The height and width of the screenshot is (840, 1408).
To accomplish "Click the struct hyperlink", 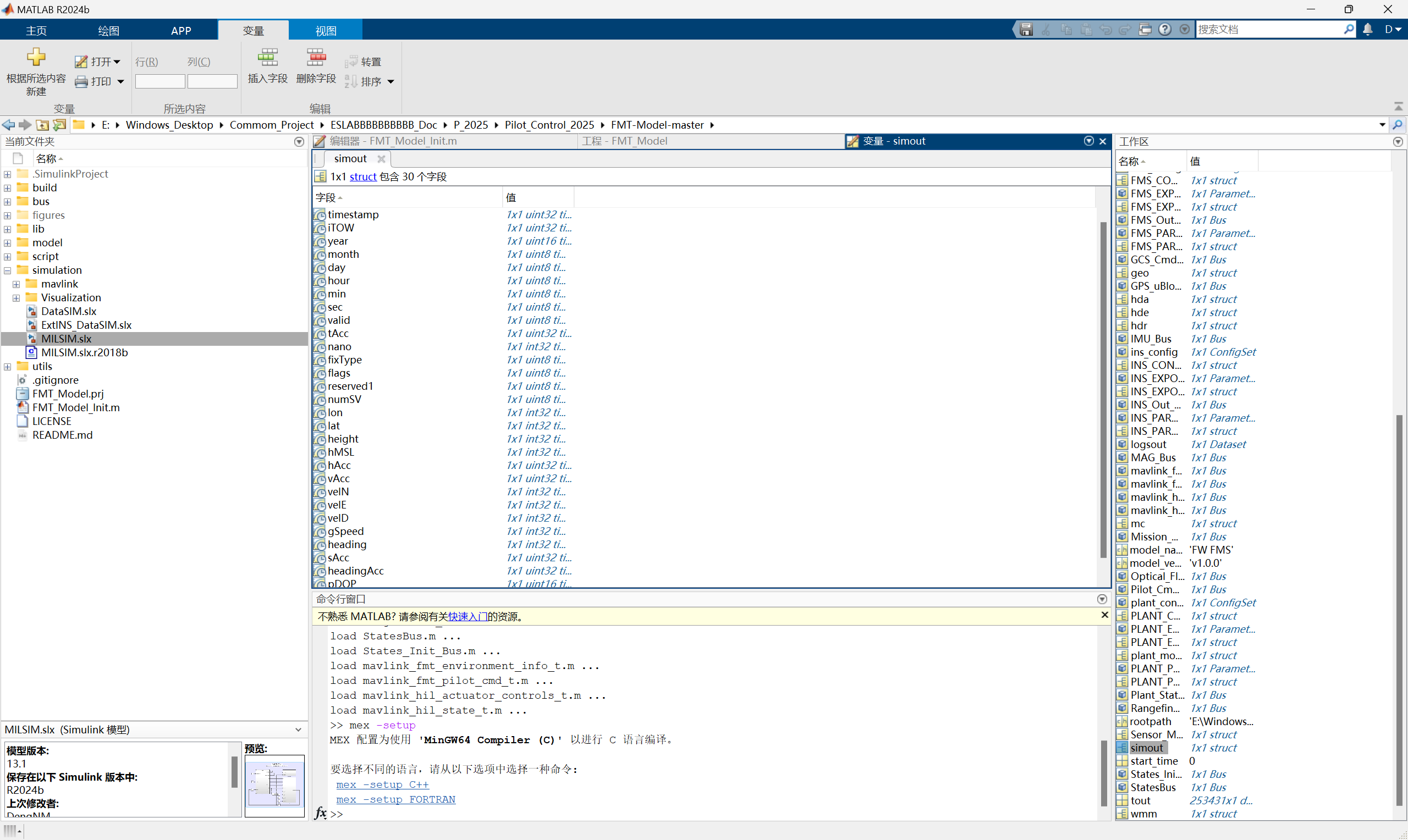I will coord(363,176).
